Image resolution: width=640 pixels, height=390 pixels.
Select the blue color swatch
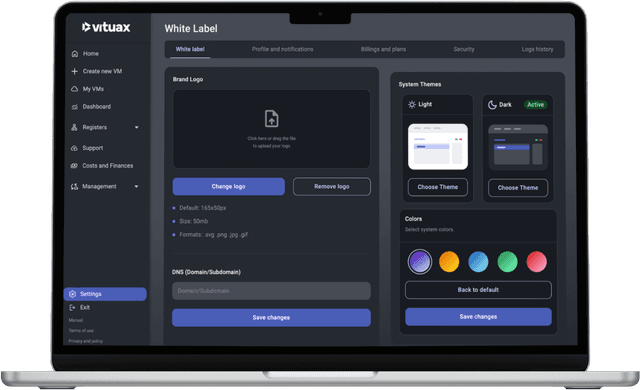[478, 261]
